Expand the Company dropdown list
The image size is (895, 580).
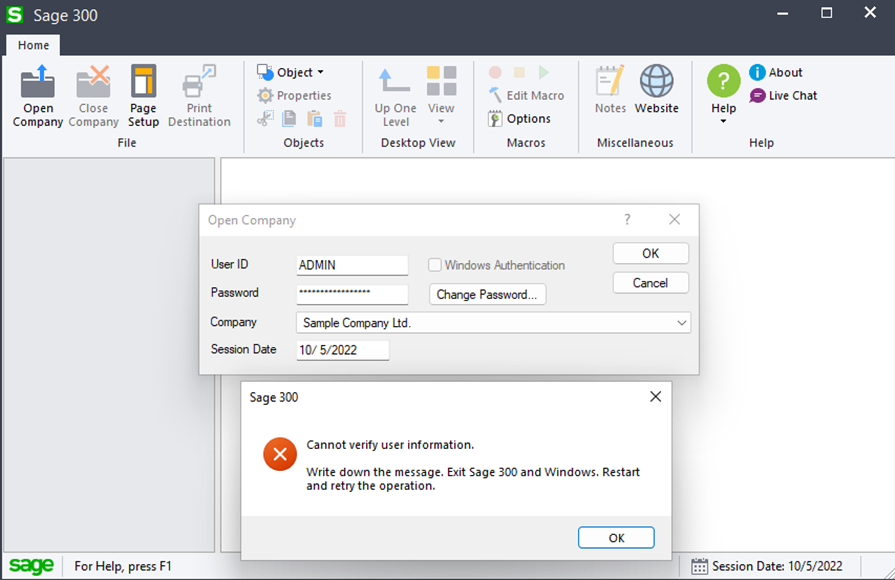pos(681,323)
